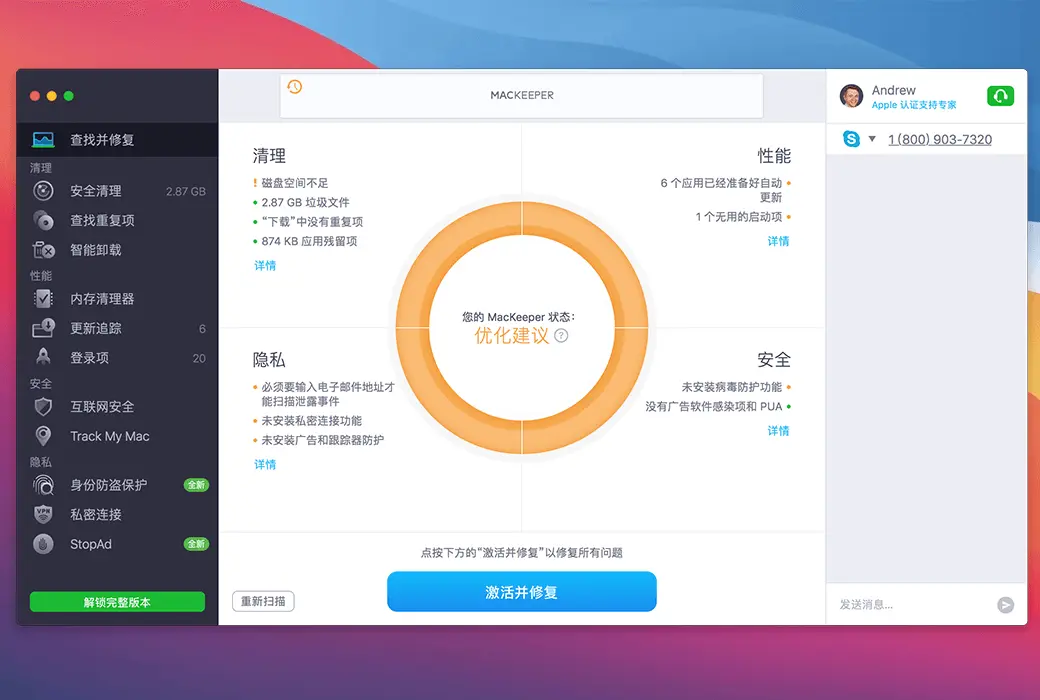Select 智能卸载 menu item
1040x700 pixels.
(117, 250)
